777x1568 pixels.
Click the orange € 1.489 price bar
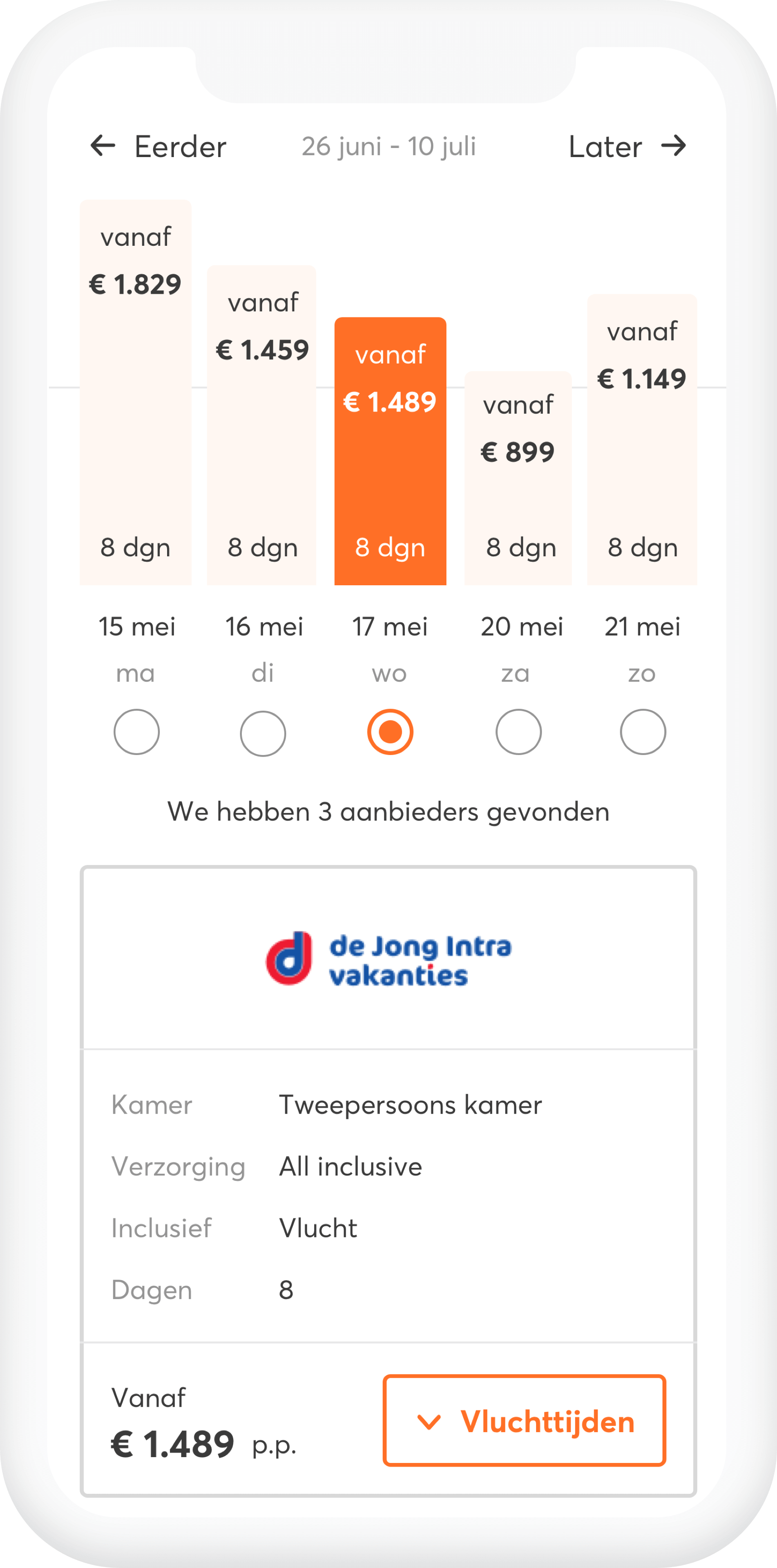390,451
